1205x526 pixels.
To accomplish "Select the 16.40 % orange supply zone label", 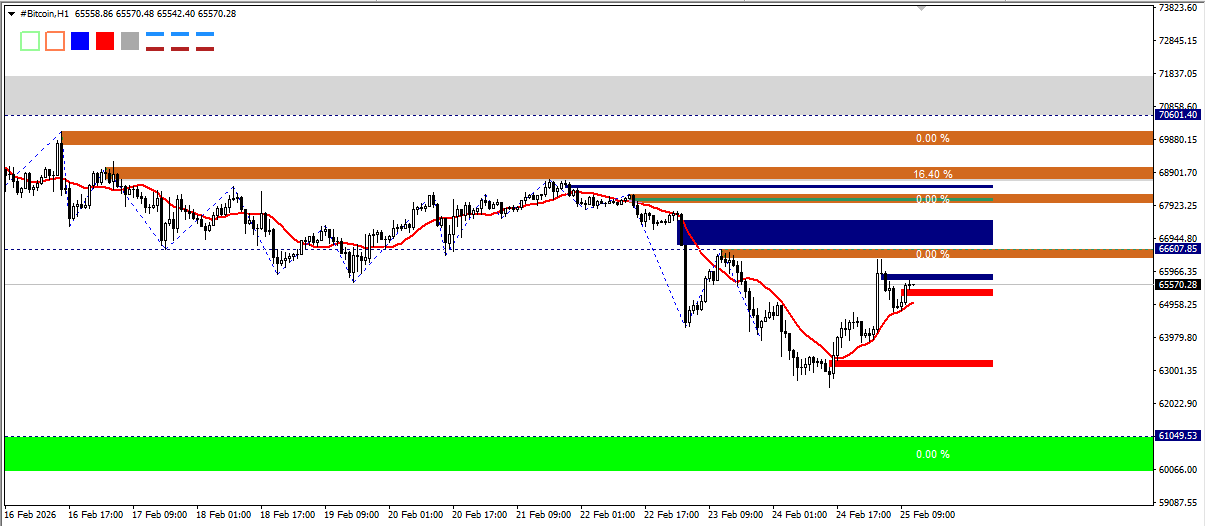I will (x=932, y=174).
